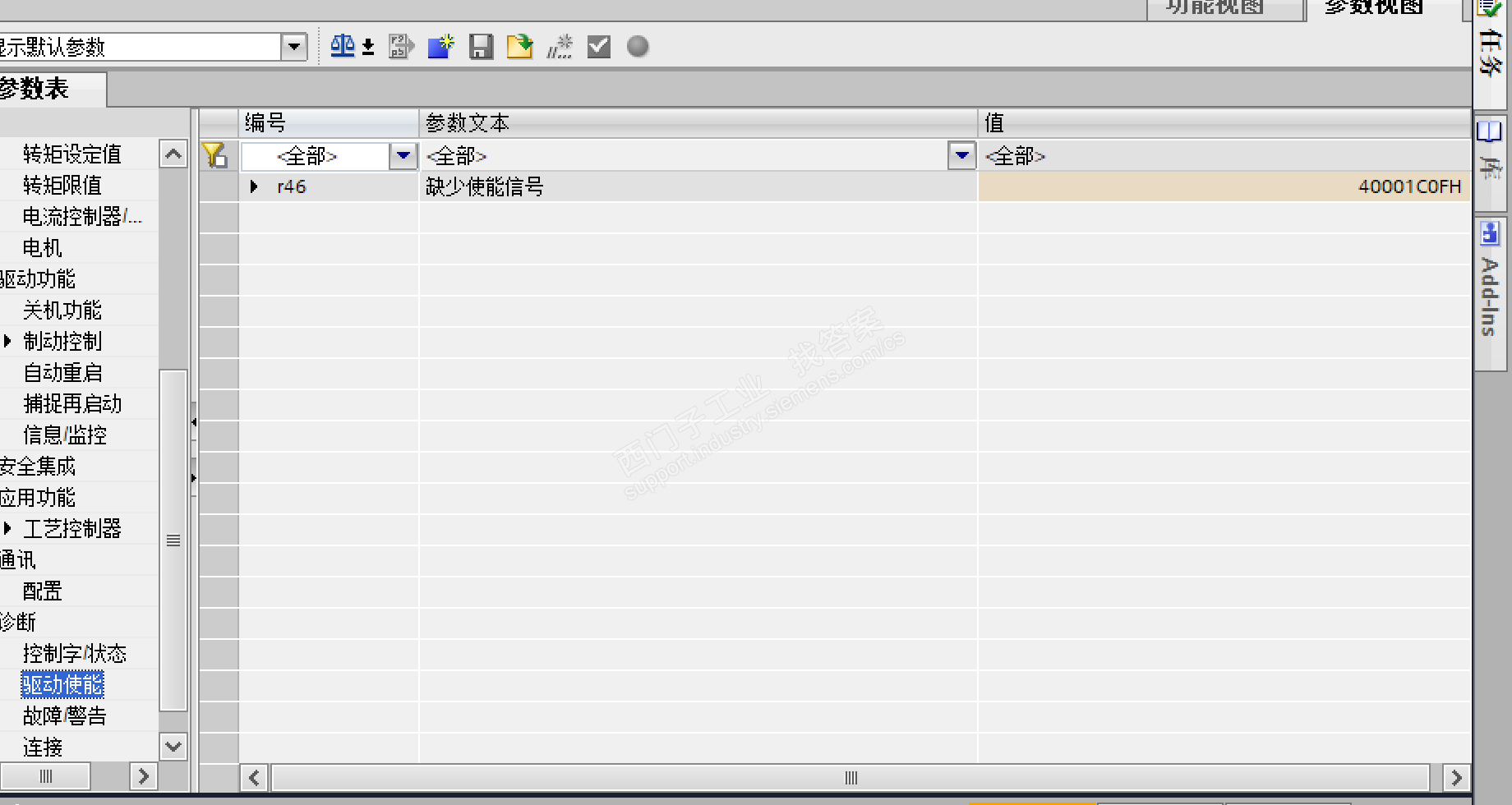Click the 40001C0FH value cell
The width and height of the screenshot is (1512, 805).
click(x=1224, y=186)
